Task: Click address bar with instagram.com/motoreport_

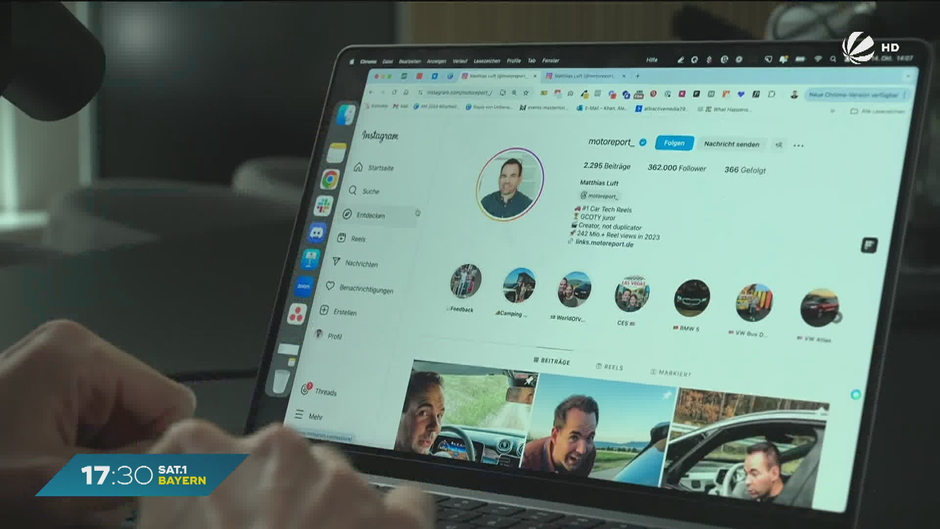Action: 460,92
